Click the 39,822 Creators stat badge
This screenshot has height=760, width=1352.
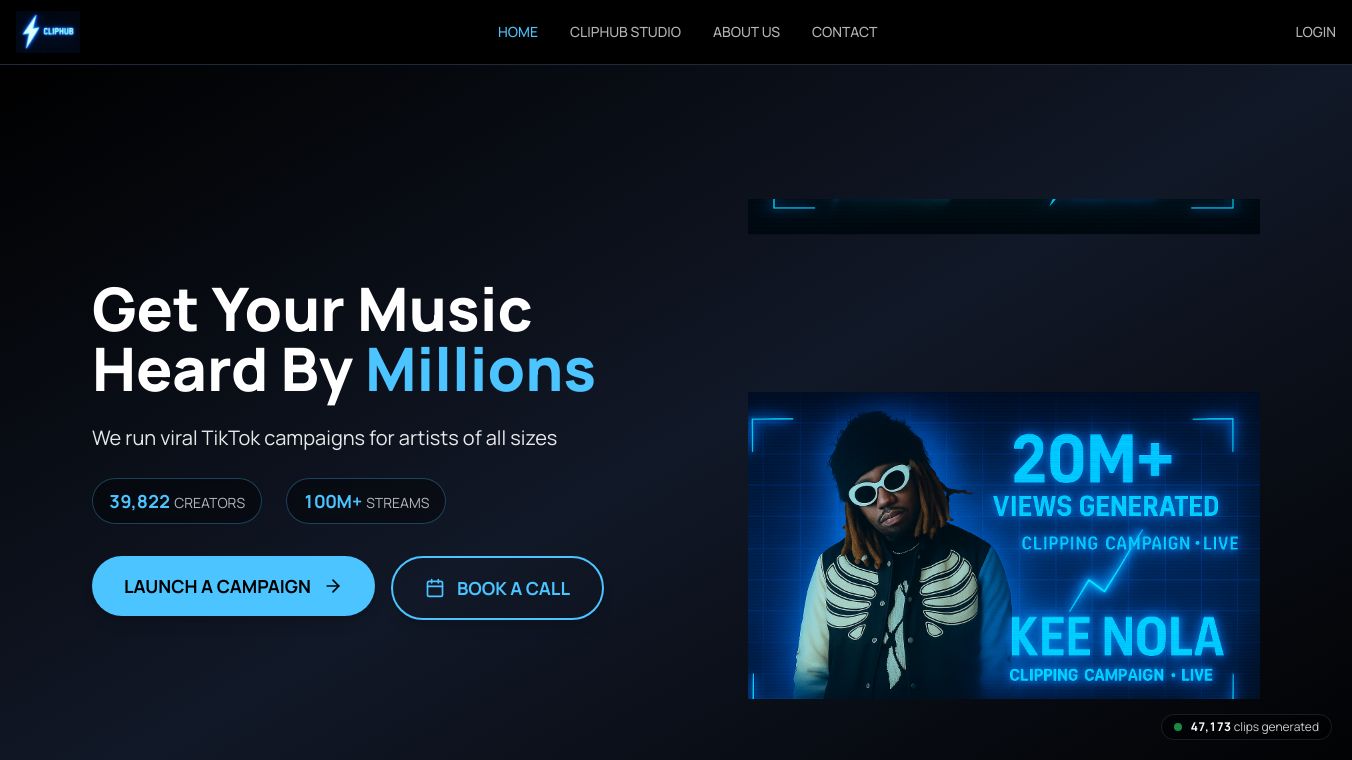coord(177,501)
